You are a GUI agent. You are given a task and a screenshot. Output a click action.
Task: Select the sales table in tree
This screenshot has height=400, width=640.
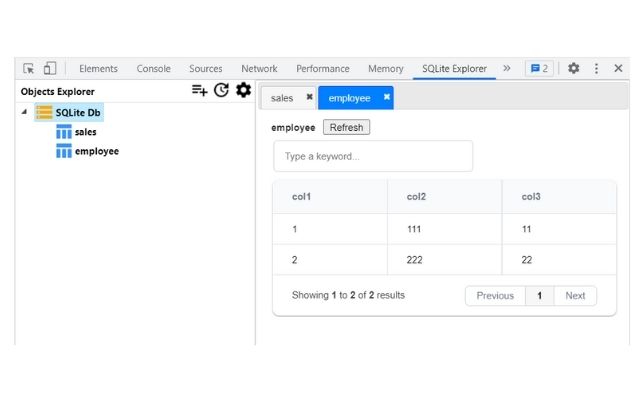85,132
